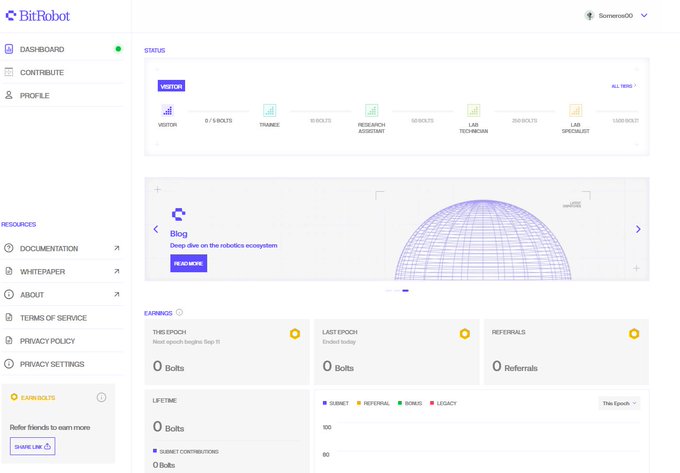
Task: Click the Profile person icon
Action: click(x=9, y=95)
